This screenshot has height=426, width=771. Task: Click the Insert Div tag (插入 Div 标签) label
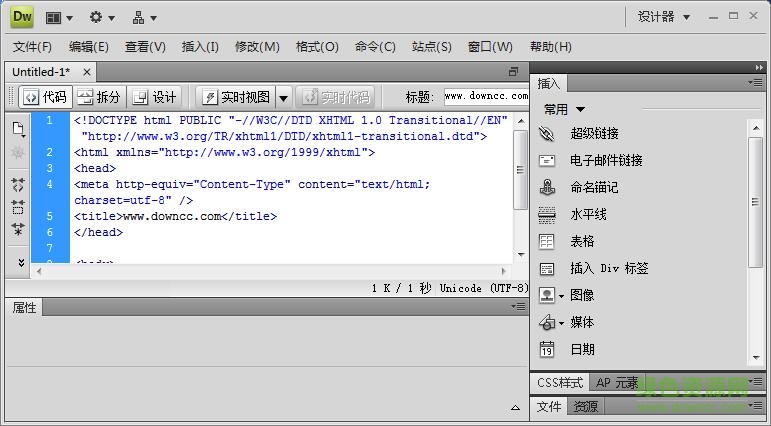(609, 268)
